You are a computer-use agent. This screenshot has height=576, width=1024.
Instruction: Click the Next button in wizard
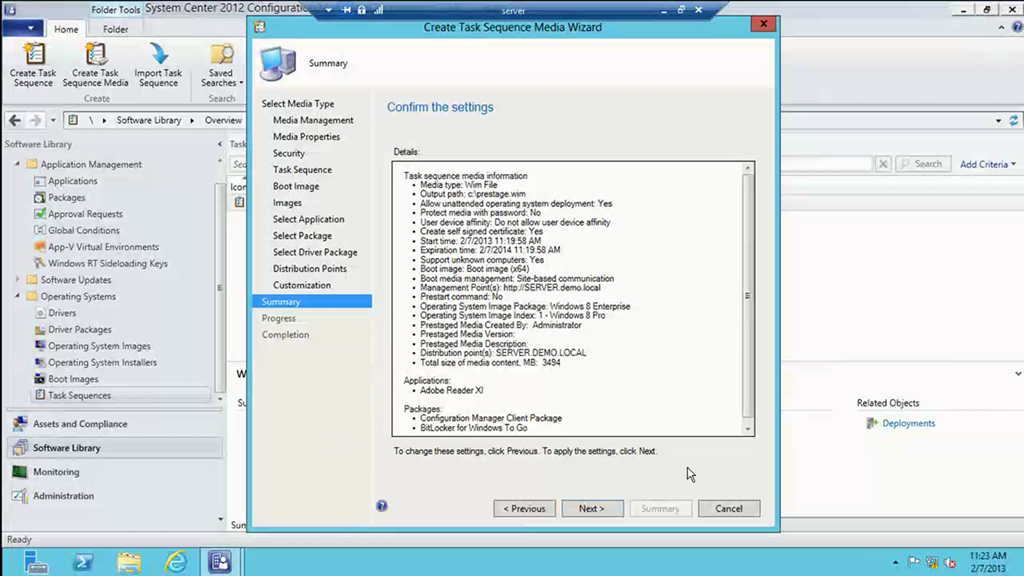[591, 508]
